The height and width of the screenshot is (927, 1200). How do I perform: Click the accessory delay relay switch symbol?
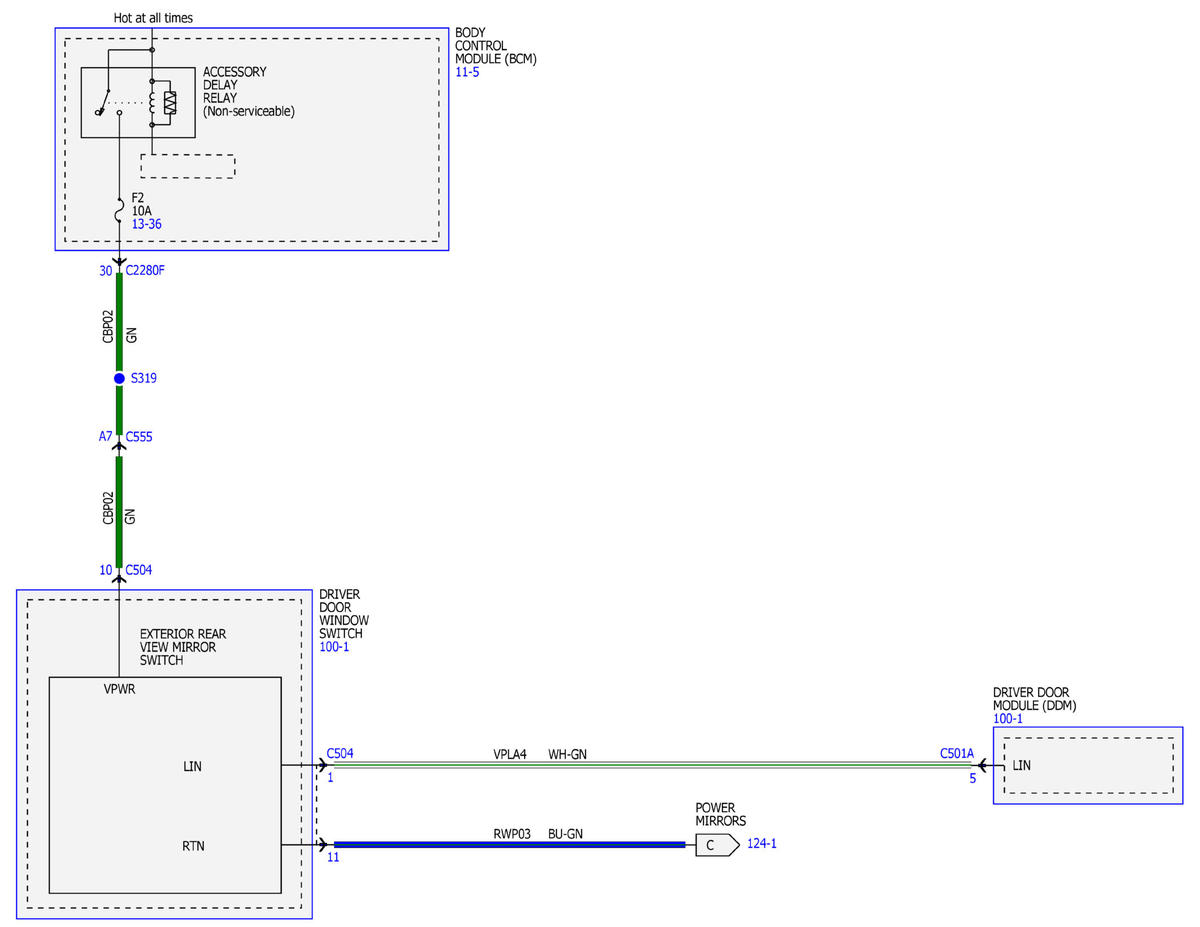click(x=109, y=101)
